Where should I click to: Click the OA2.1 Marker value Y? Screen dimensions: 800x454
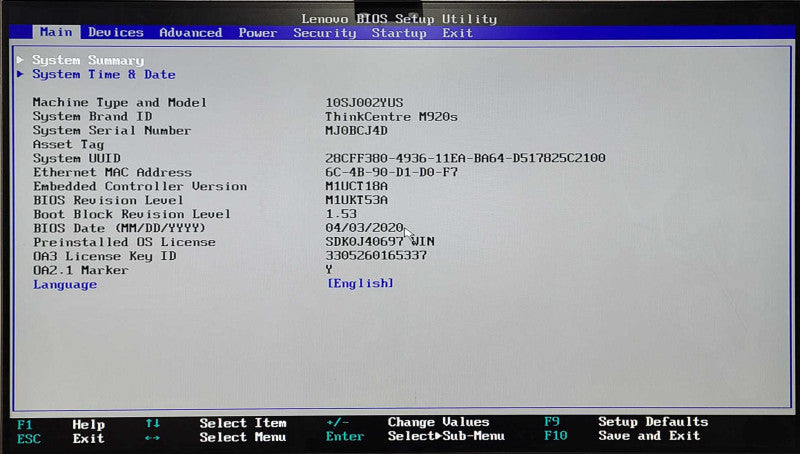pyautogui.click(x=329, y=269)
